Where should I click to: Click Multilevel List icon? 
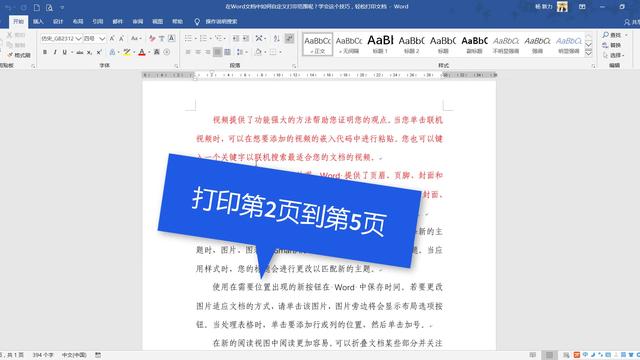point(218,38)
